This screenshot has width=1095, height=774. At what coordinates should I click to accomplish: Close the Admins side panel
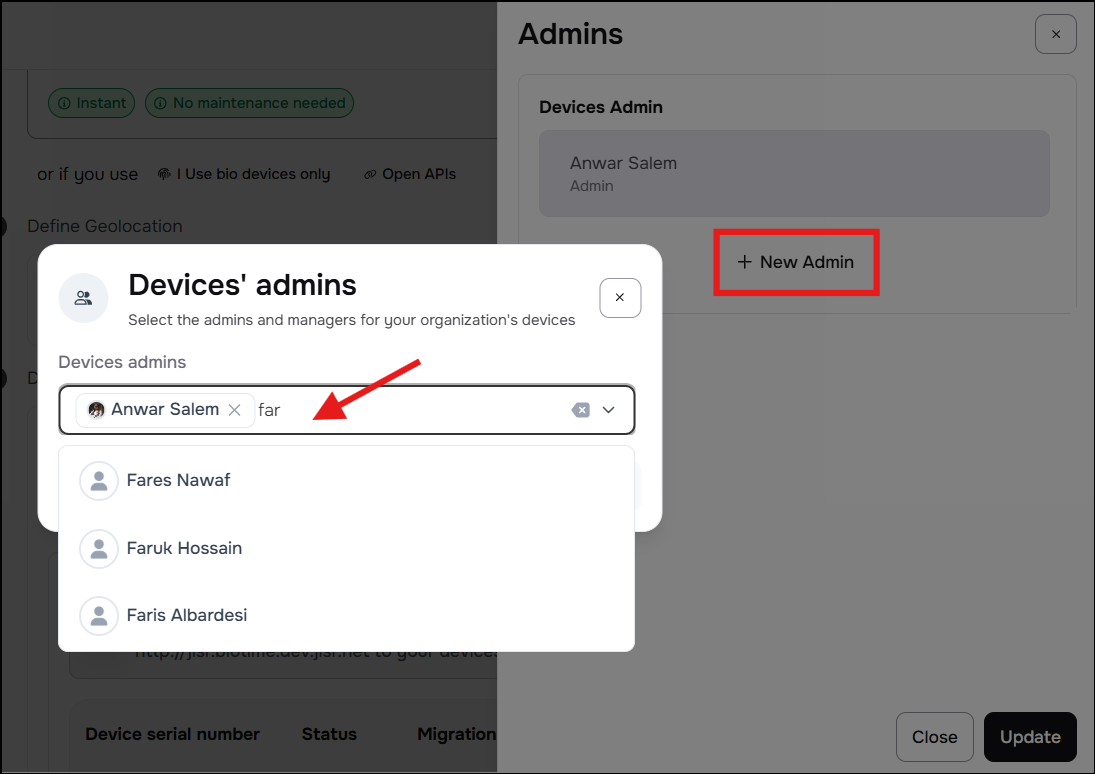[x=1056, y=34]
